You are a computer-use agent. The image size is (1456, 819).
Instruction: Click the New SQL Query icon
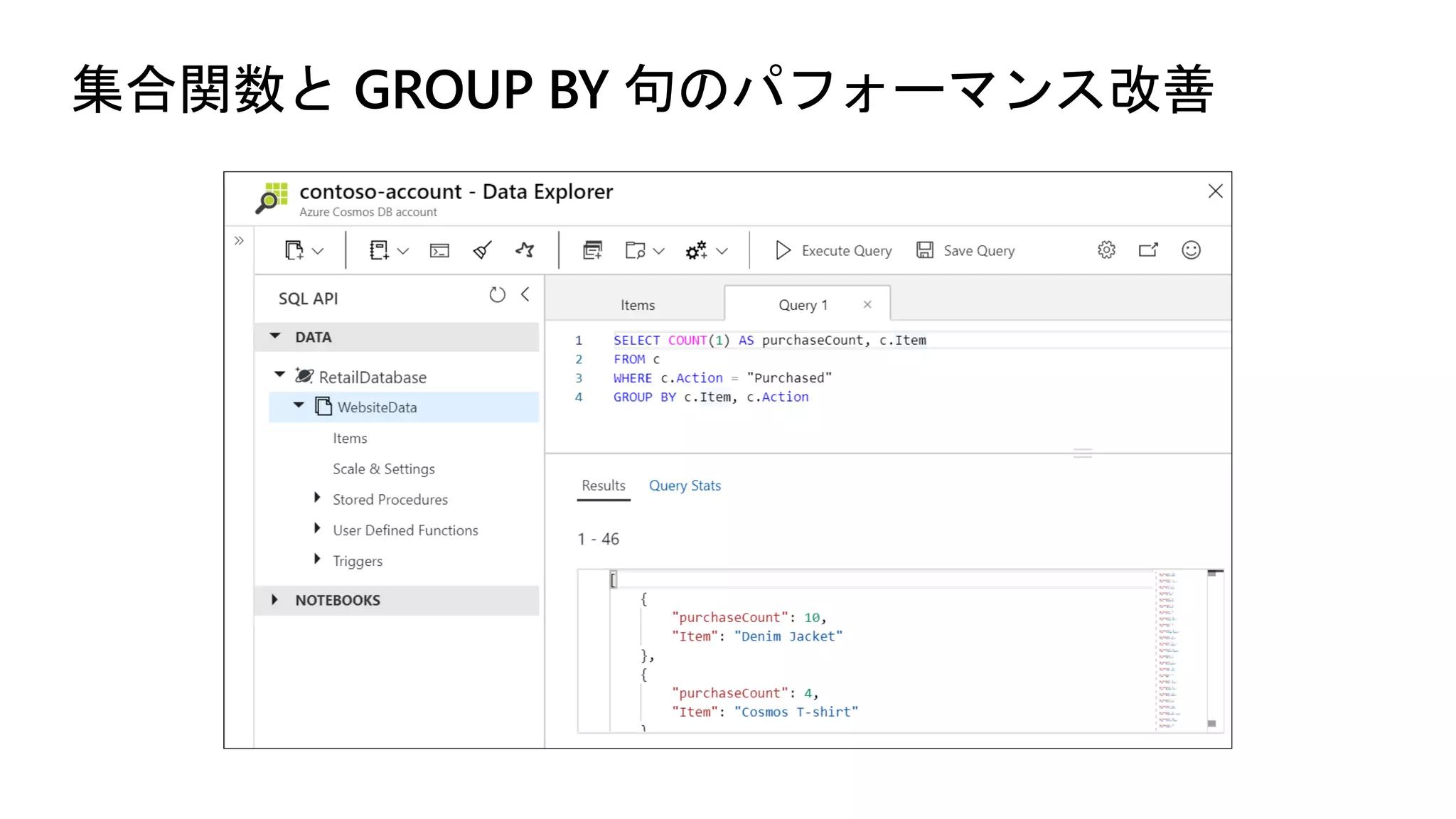592,250
